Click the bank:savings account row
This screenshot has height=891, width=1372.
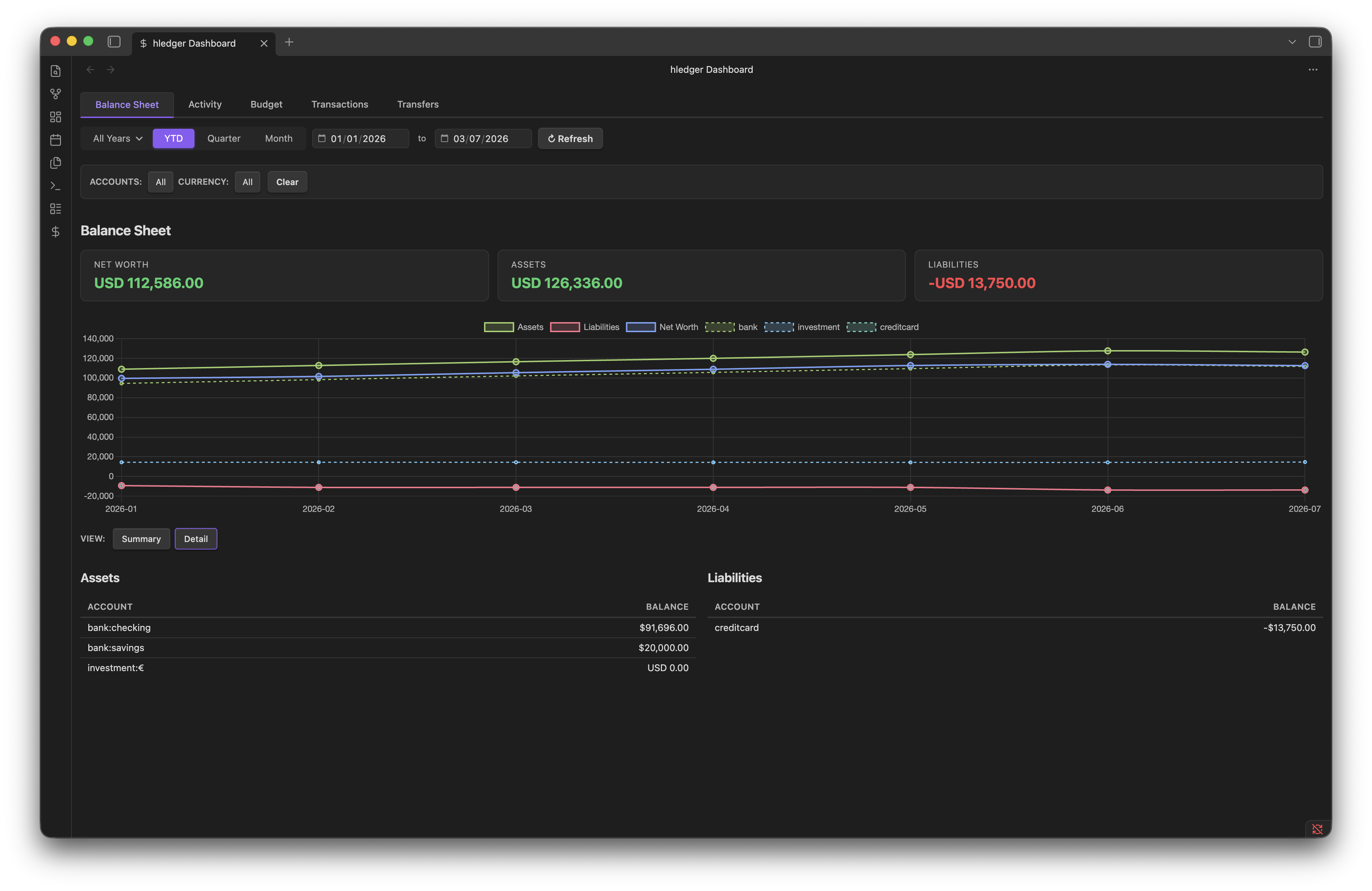(x=388, y=648)
